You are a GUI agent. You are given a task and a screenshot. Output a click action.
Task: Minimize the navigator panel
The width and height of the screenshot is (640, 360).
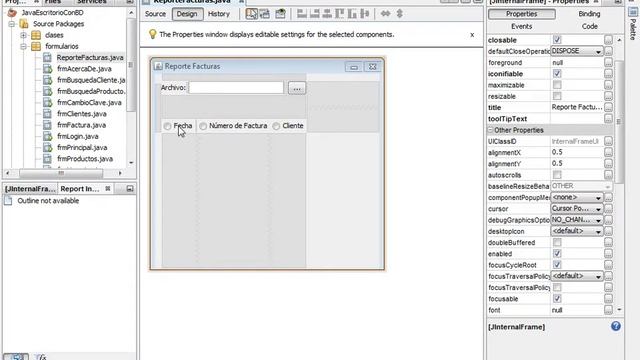(130, 189)
